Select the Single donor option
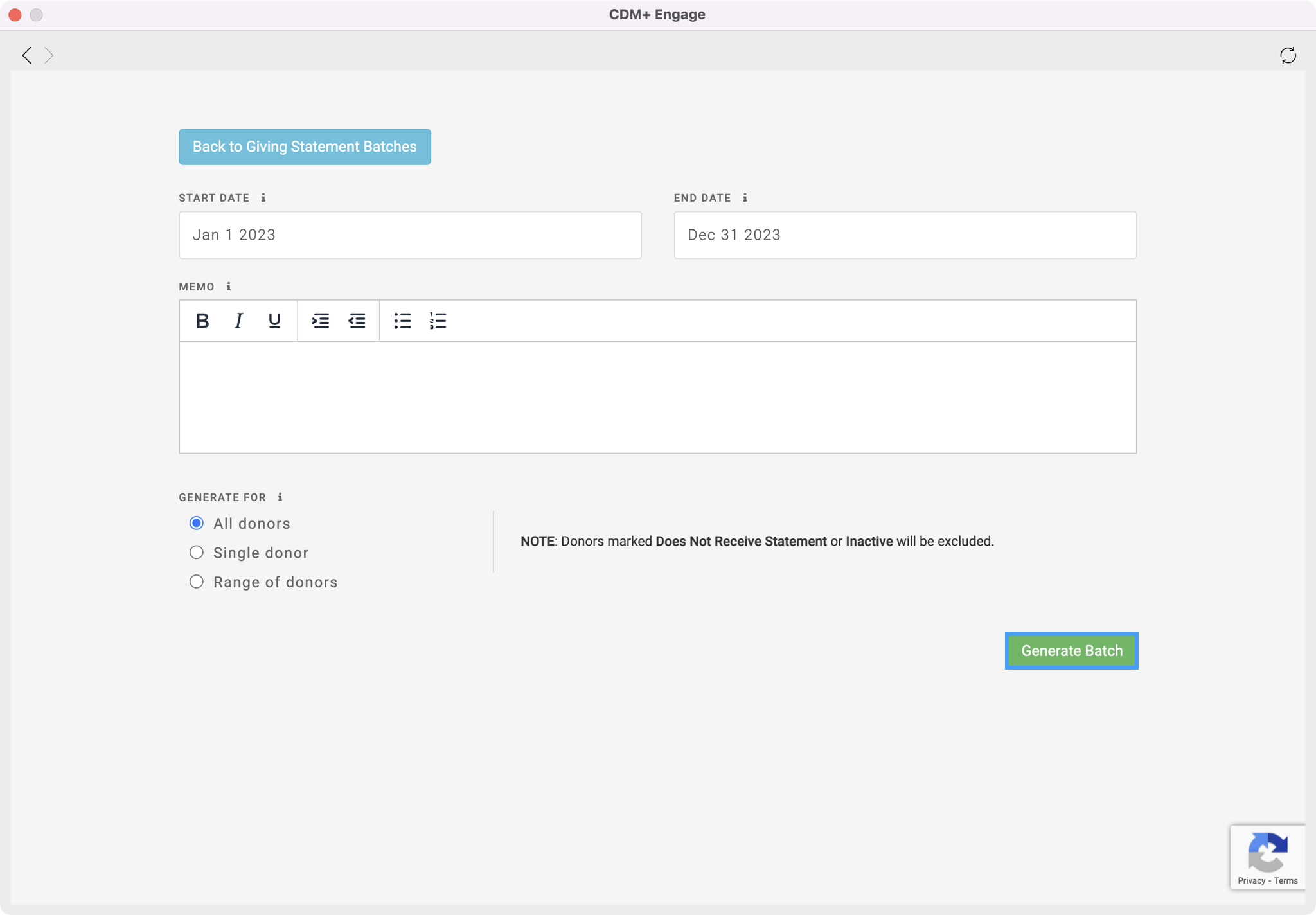The height and width of the screenshot is (915, 1316). pos(197,553)
